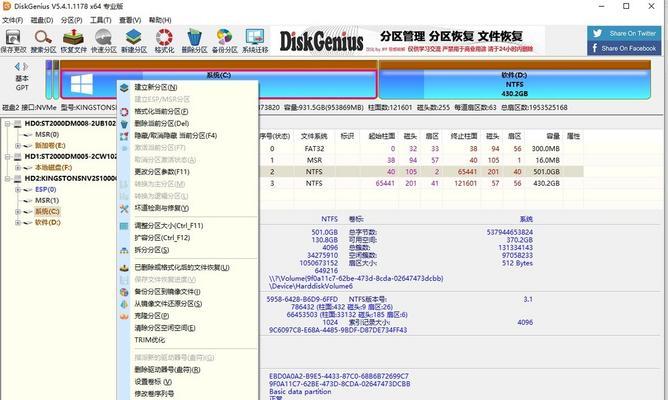Open the 磁盘(D) menu
668x400 pixels.
[x=42, y=20]
